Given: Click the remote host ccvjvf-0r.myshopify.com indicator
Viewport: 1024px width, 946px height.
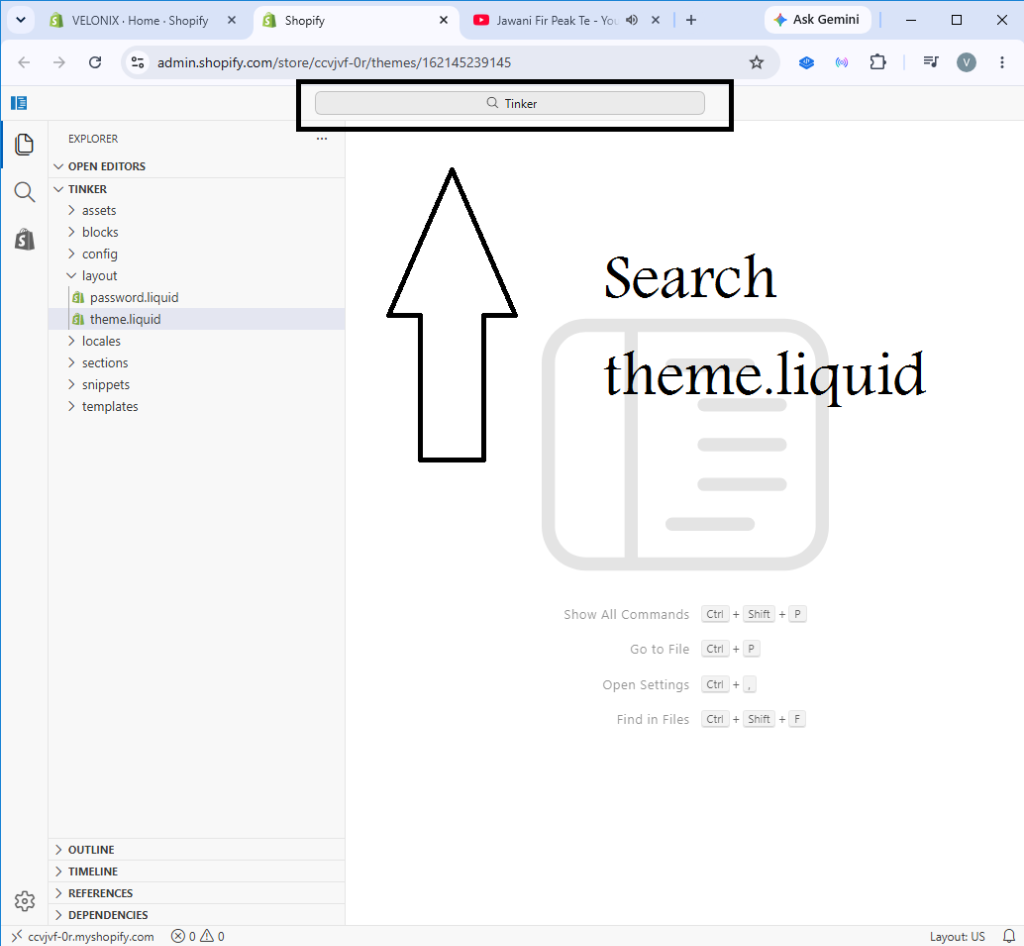Looking at the screenshot, I should point(83,936).
